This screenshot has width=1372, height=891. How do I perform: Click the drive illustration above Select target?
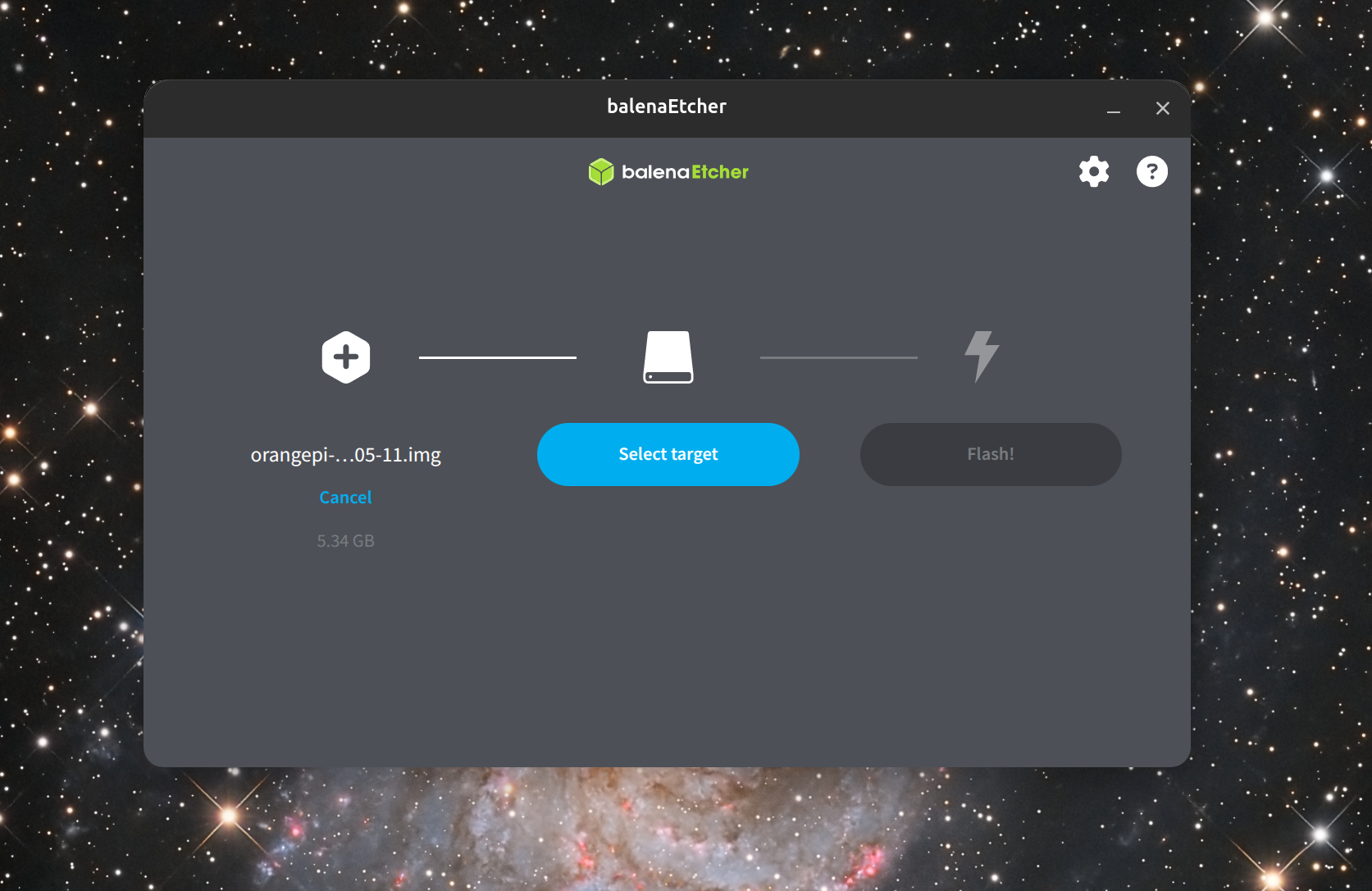(668, 357)
